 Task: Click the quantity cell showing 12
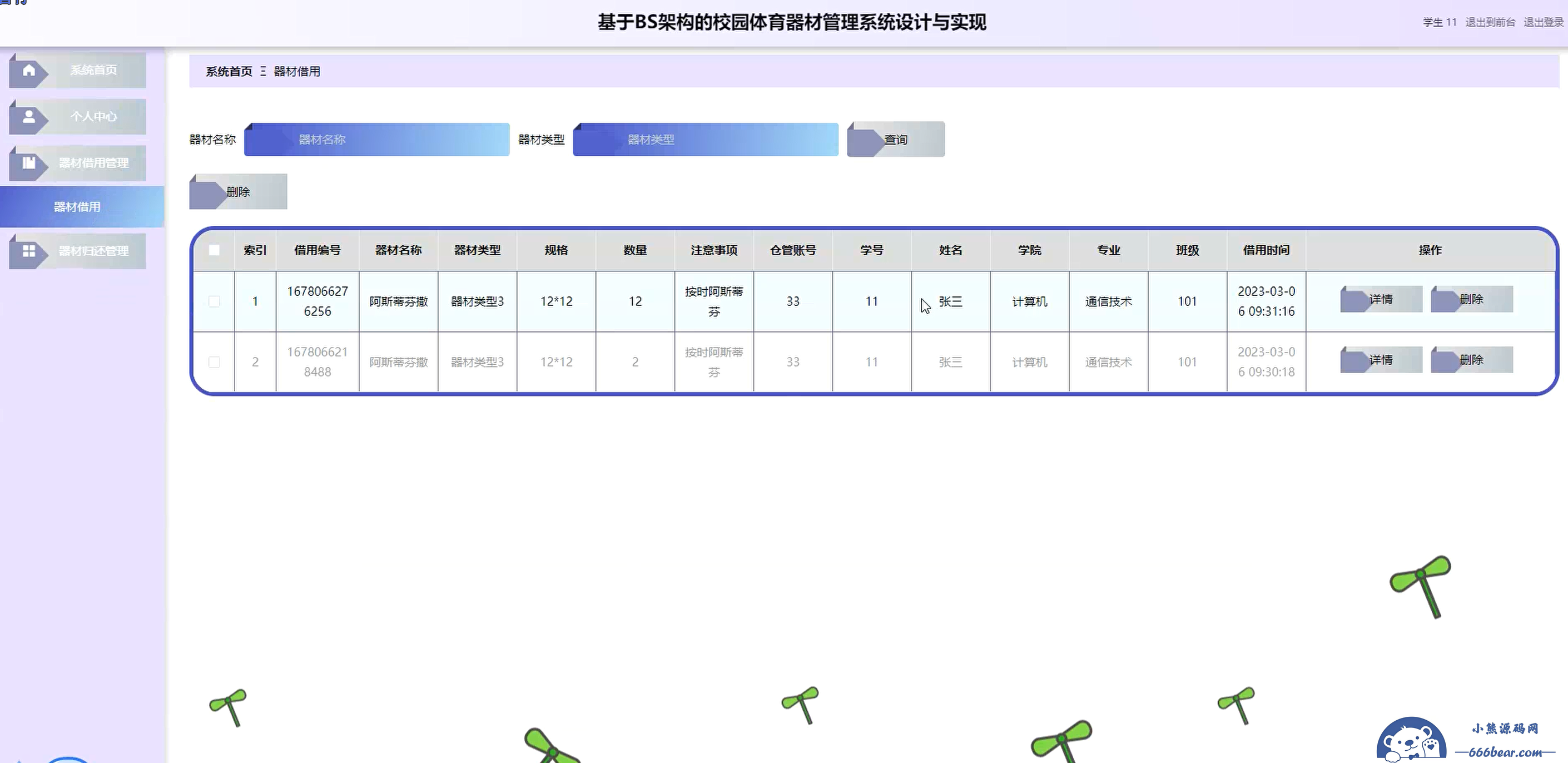tap(636, 301)
